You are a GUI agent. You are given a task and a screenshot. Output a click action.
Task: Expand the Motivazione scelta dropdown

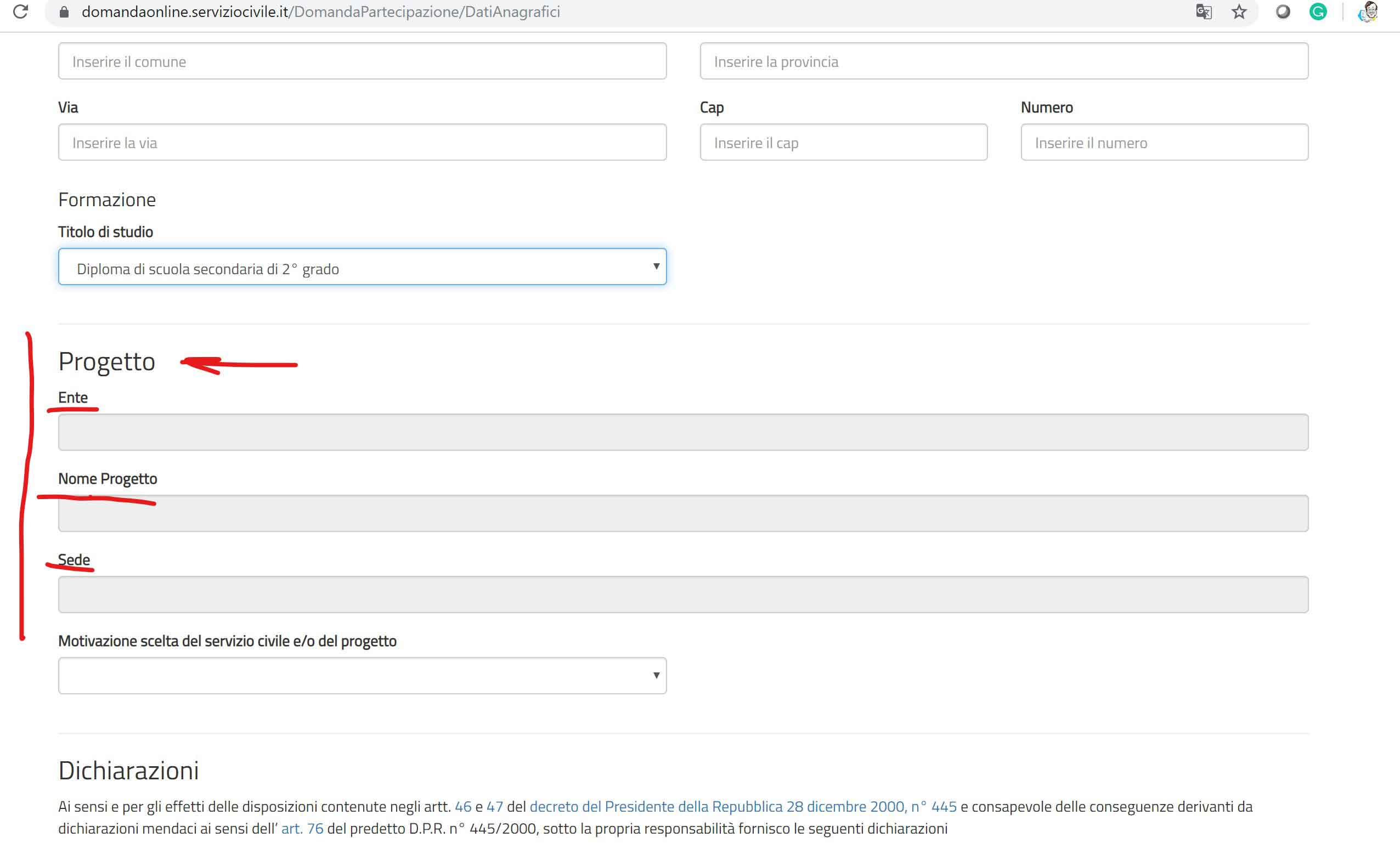pyautogui.click(x=362, y=676)
